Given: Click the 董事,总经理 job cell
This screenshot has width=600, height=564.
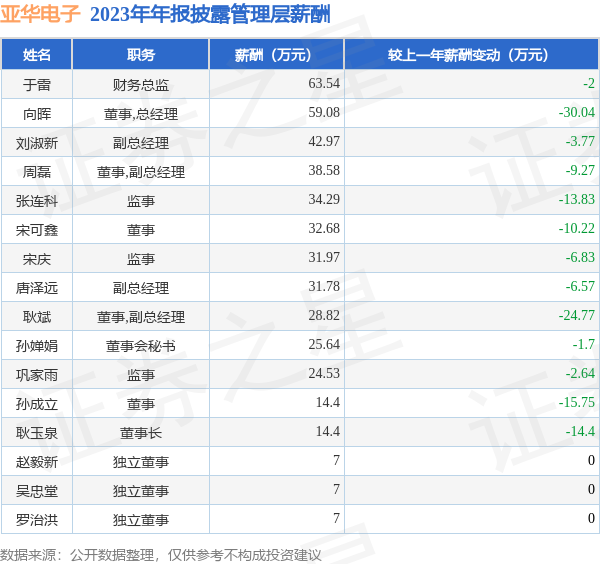Looking at the screenshot, I should click(x=141, y=114).
